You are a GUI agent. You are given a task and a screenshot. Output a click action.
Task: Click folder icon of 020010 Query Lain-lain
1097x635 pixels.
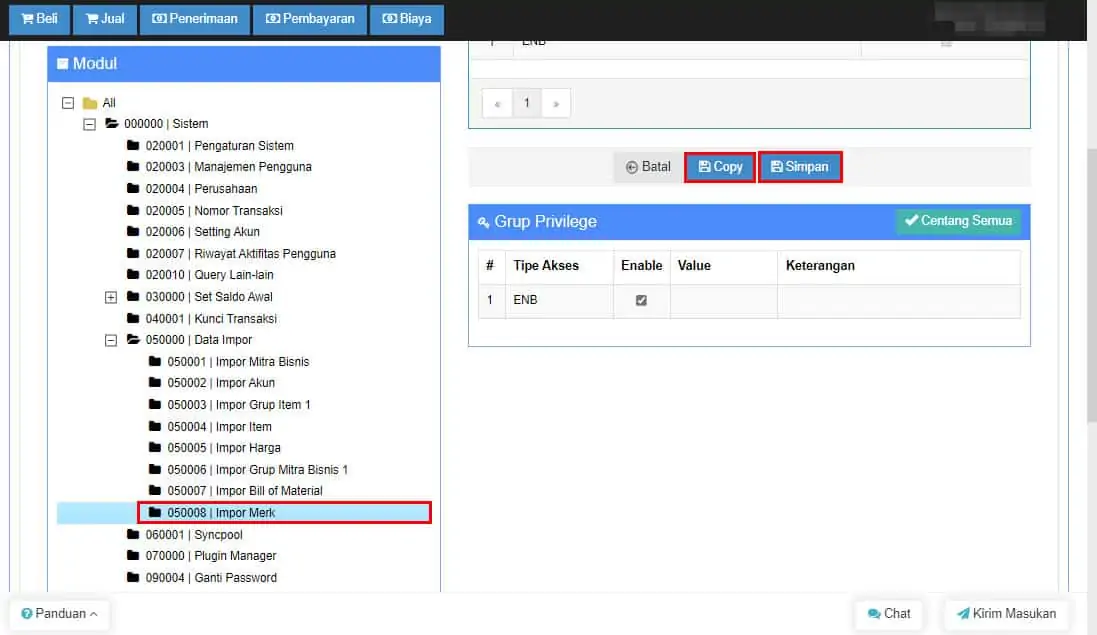coord(133,274)
